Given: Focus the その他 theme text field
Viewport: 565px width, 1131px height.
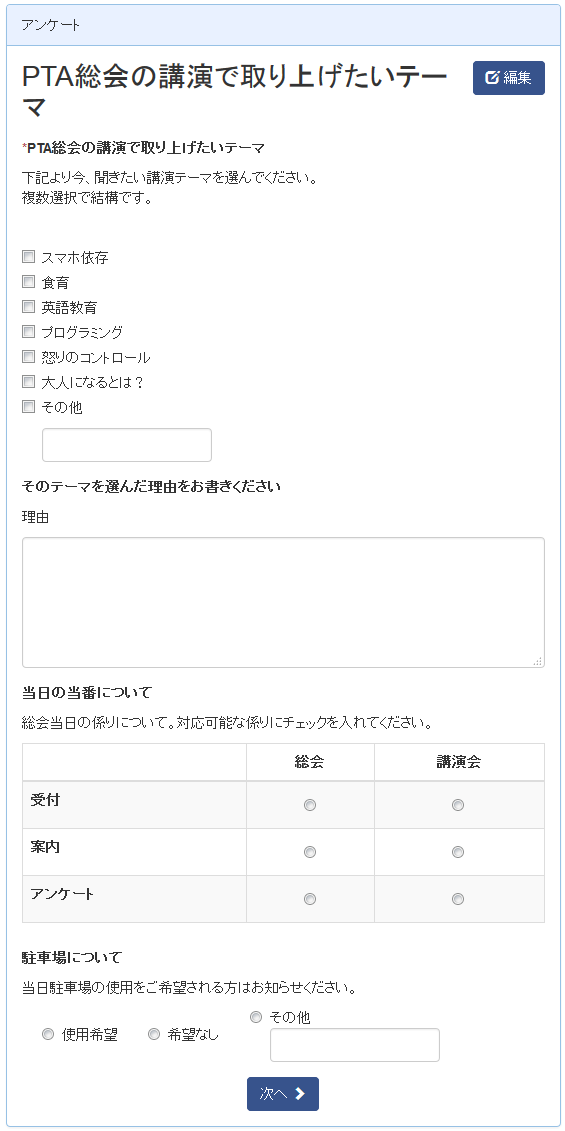Looking at the screenshot, I should click(x=127, y=445).
